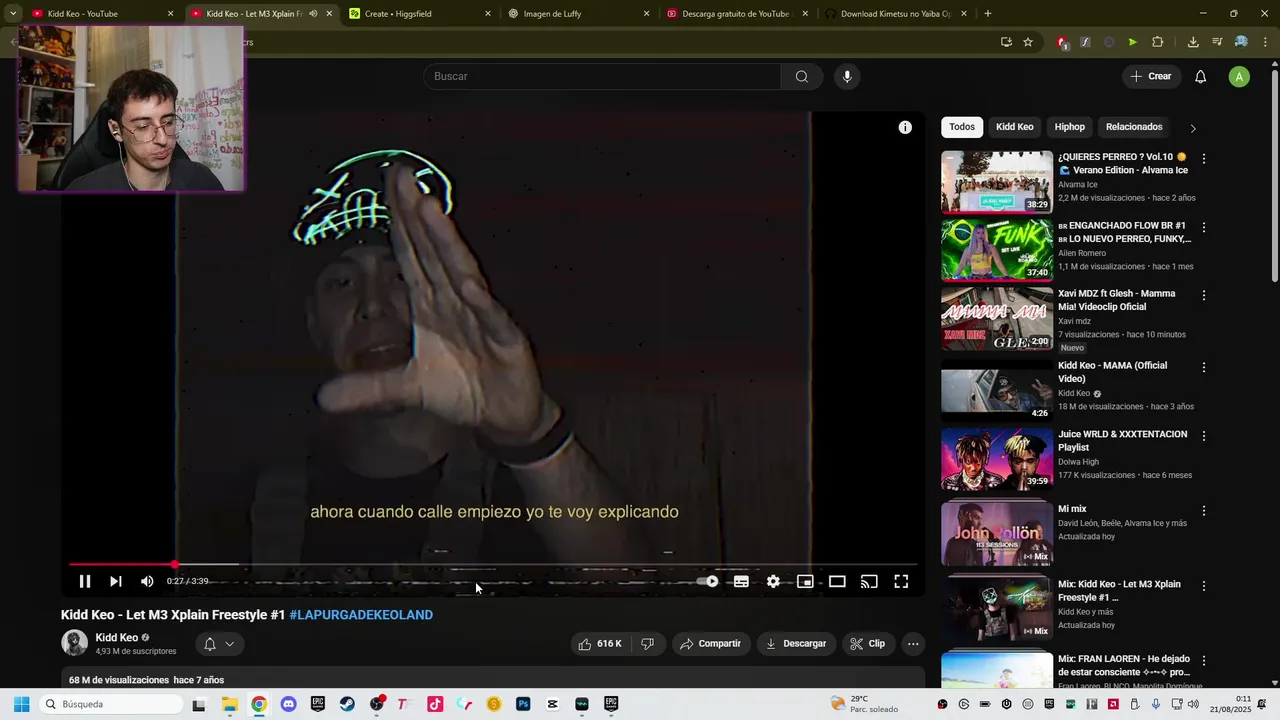The image size is (1280, 720).
Task: Open tab search dropdown at top-left
Action: coord(13,14)
